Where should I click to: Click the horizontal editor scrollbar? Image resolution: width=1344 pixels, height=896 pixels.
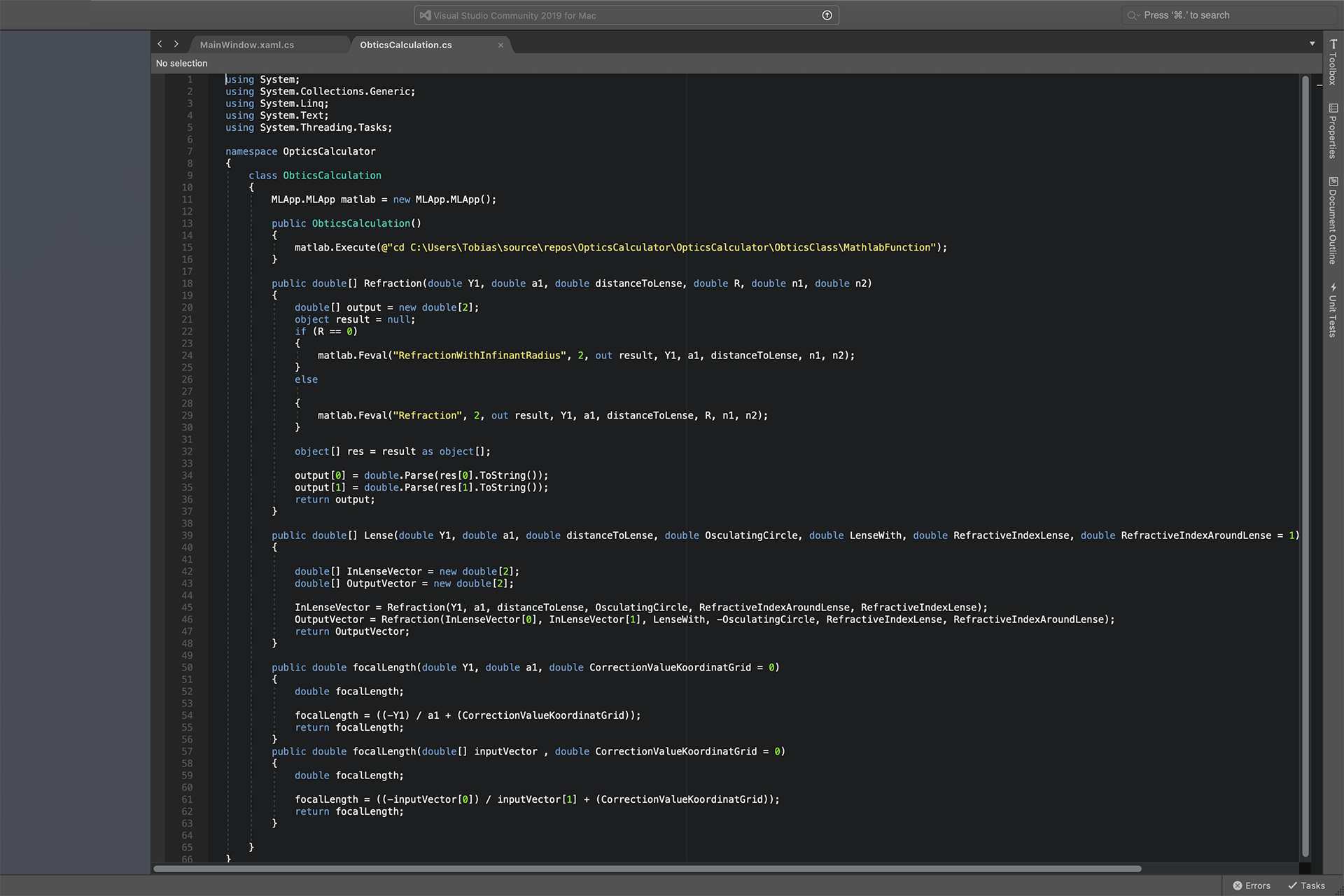(647, 869)
